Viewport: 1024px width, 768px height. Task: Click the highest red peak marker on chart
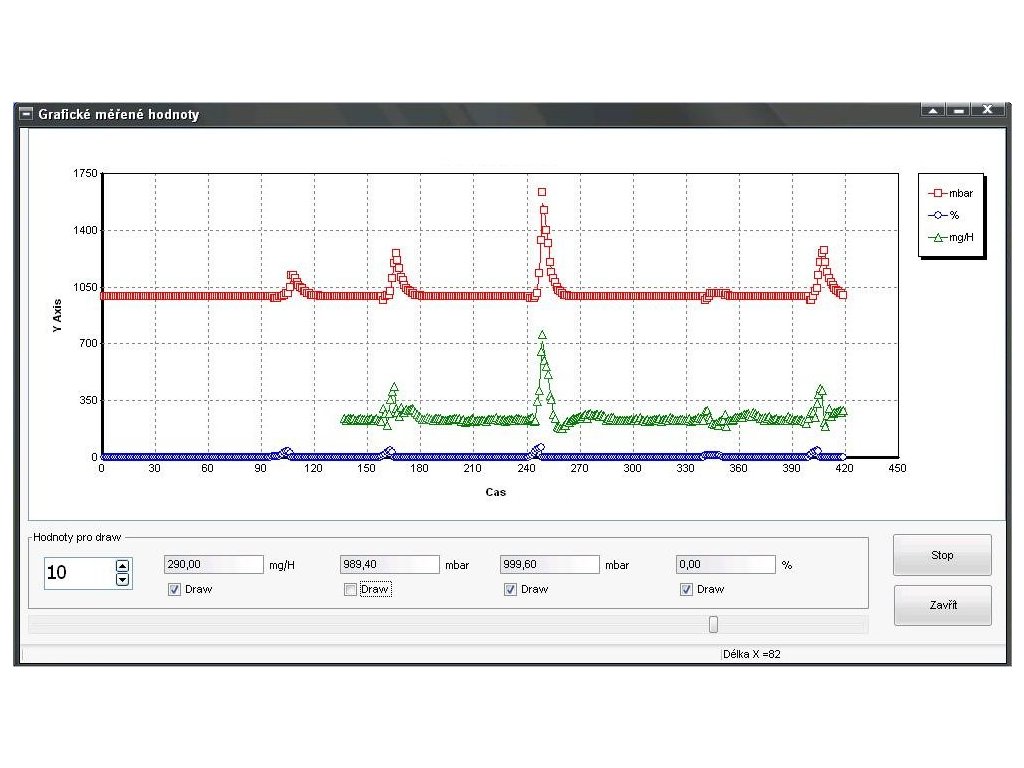coord(542,192)
